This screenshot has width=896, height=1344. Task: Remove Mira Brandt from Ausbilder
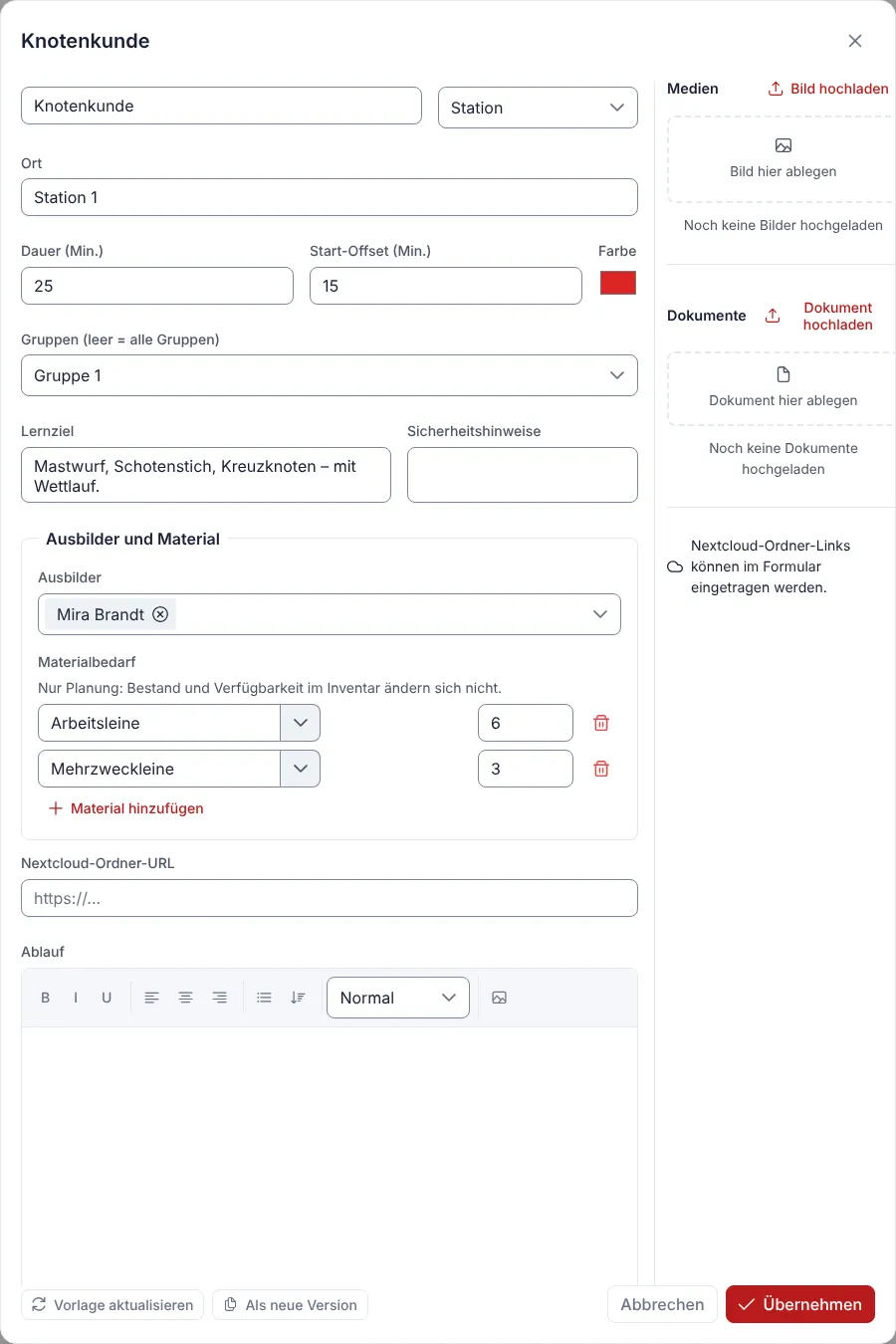160,614
